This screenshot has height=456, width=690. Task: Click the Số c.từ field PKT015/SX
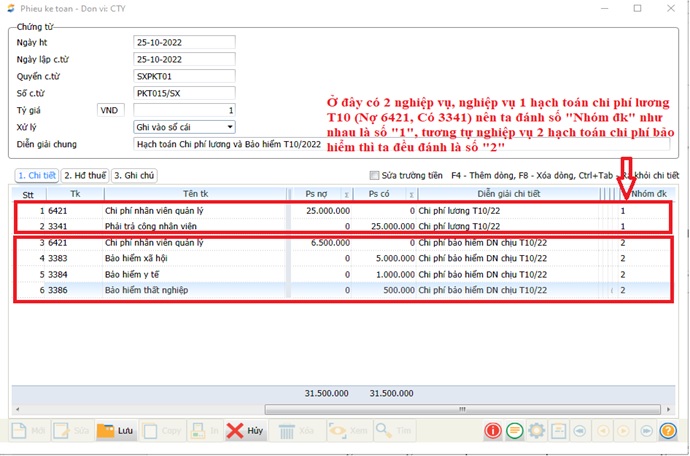coord(184,93)
